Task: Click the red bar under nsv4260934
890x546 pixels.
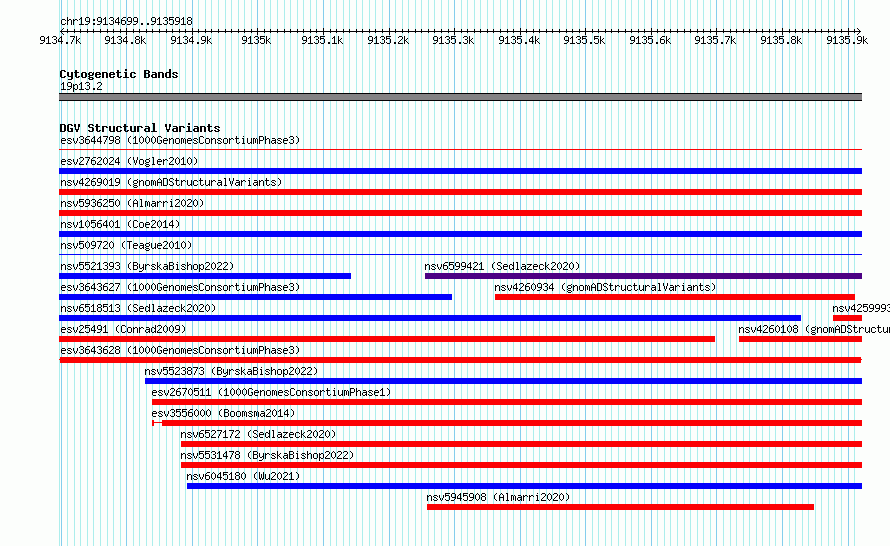Action: (x=675, y=297)
